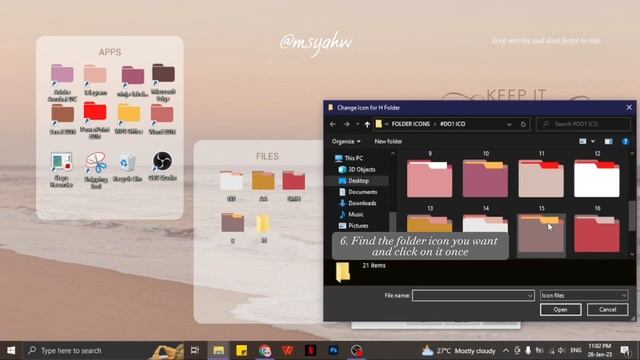Open the Organize menu
This screenshot has width=640, height=360.
point(346,141)
